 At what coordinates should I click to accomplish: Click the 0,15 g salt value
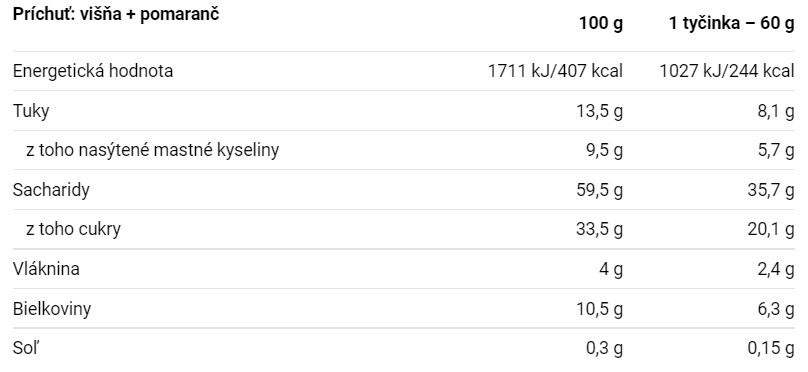click(x=771, y=348)
